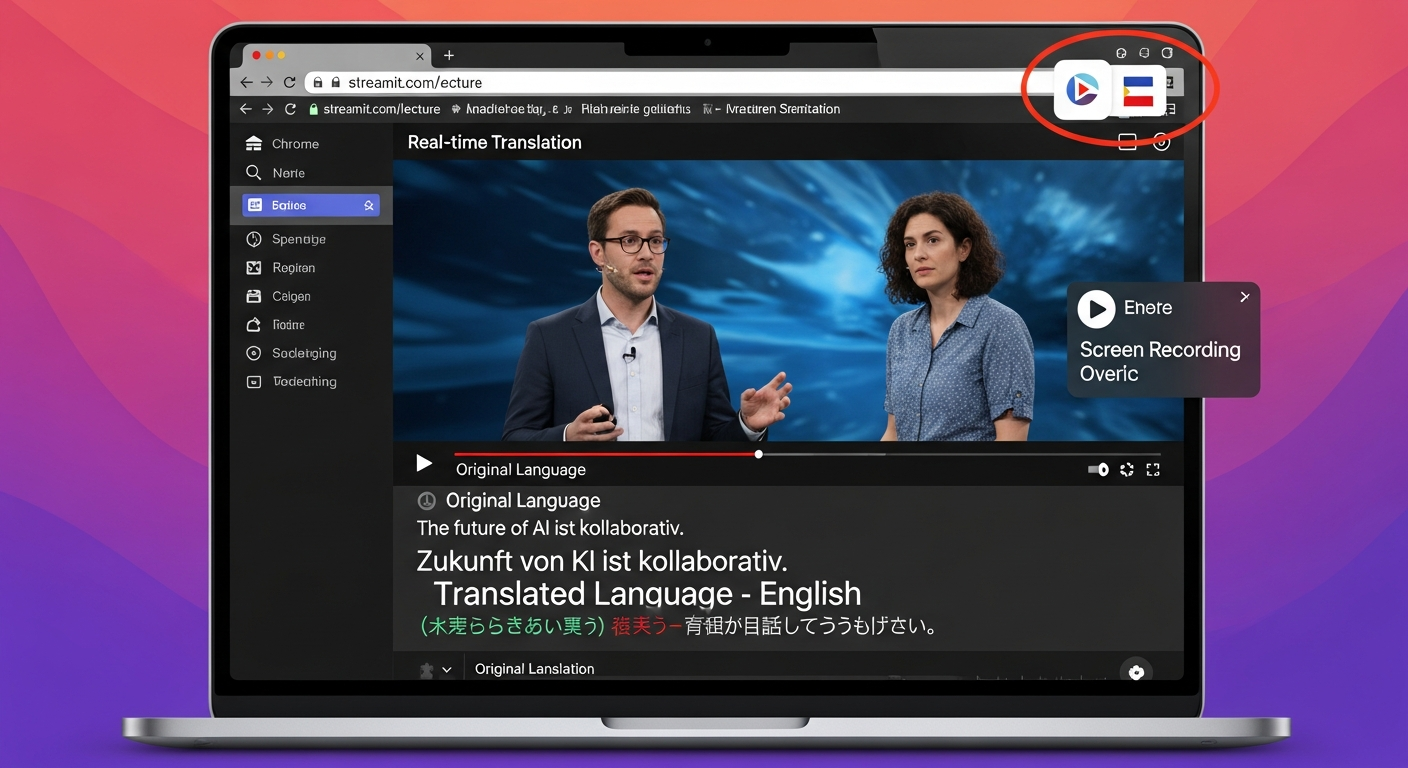Screen dimensions: 1408x768
Task: Click the Japanese subtitle line
Action: [x=678, y=627]
